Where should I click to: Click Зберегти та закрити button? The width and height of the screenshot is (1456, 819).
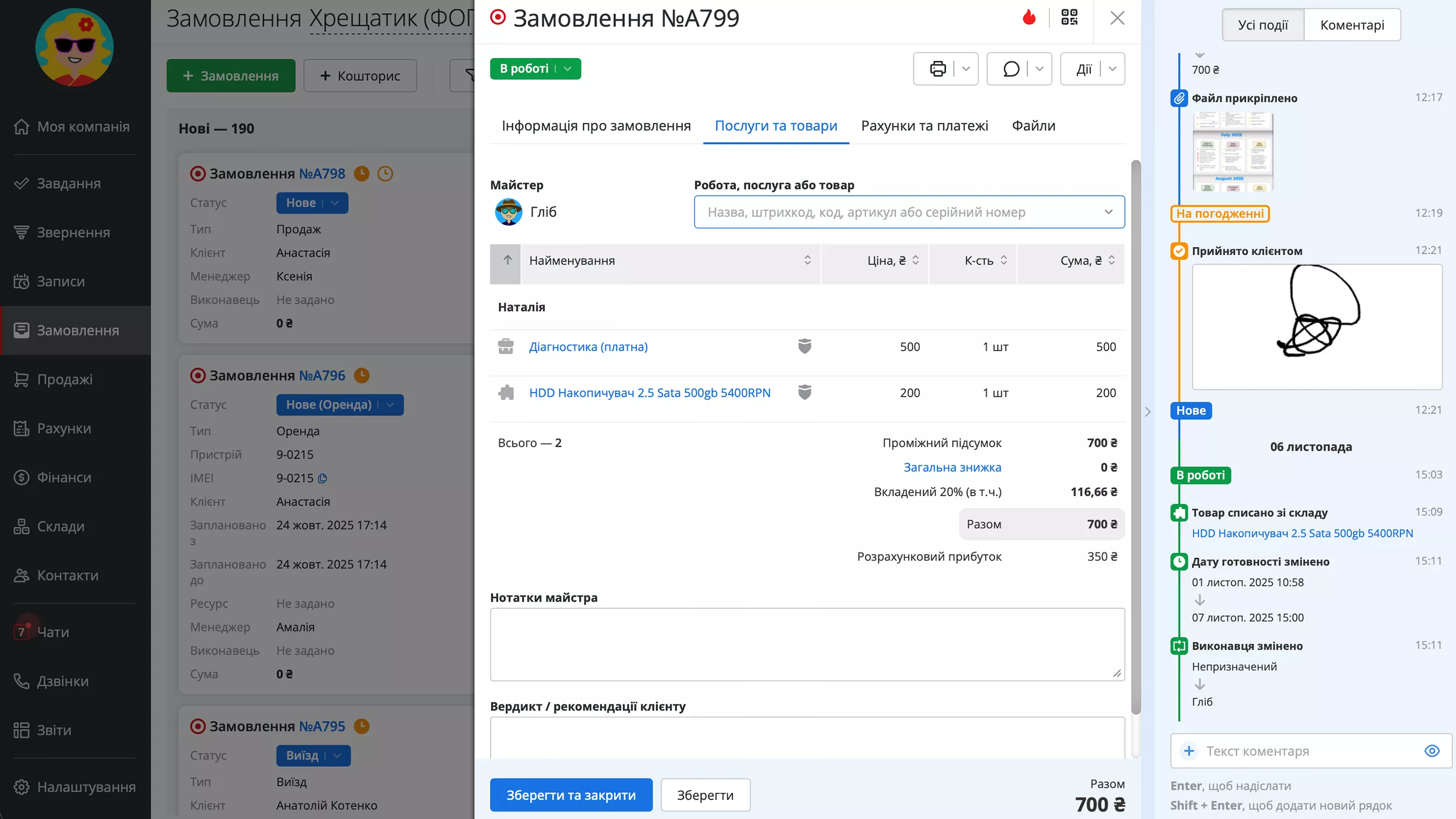pos(571,795)
